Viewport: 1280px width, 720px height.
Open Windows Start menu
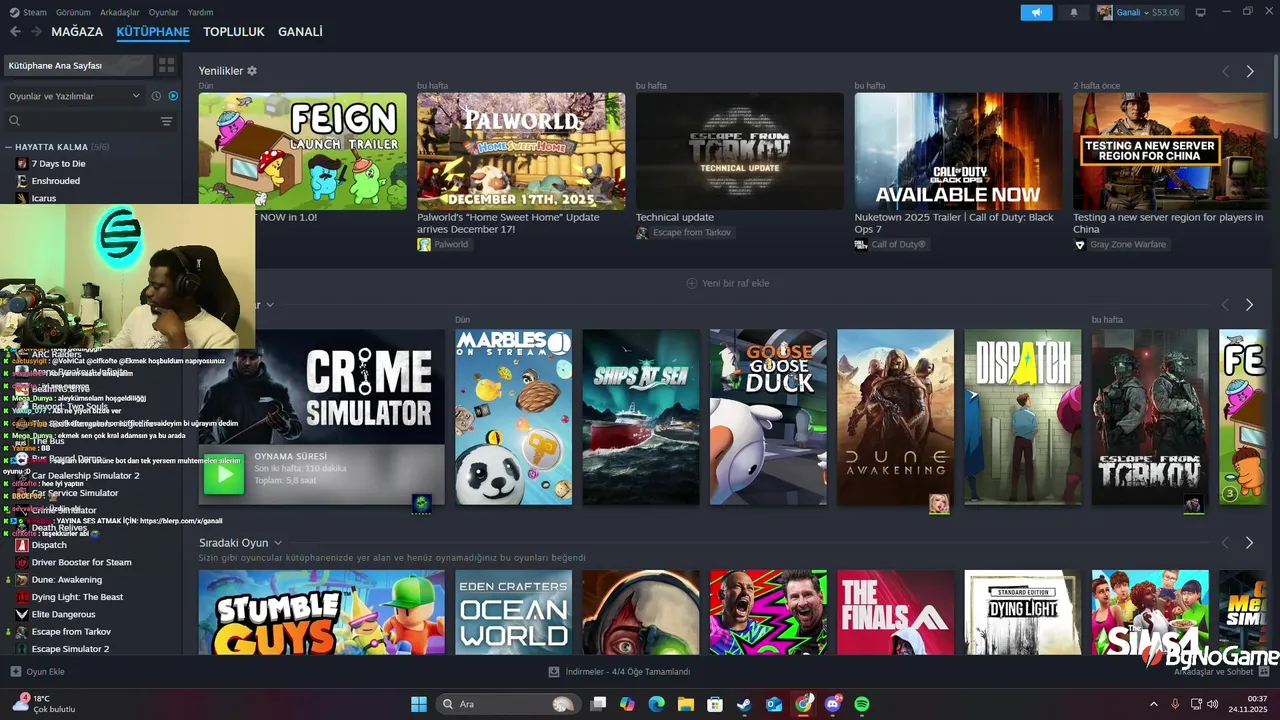coord(418,704)
